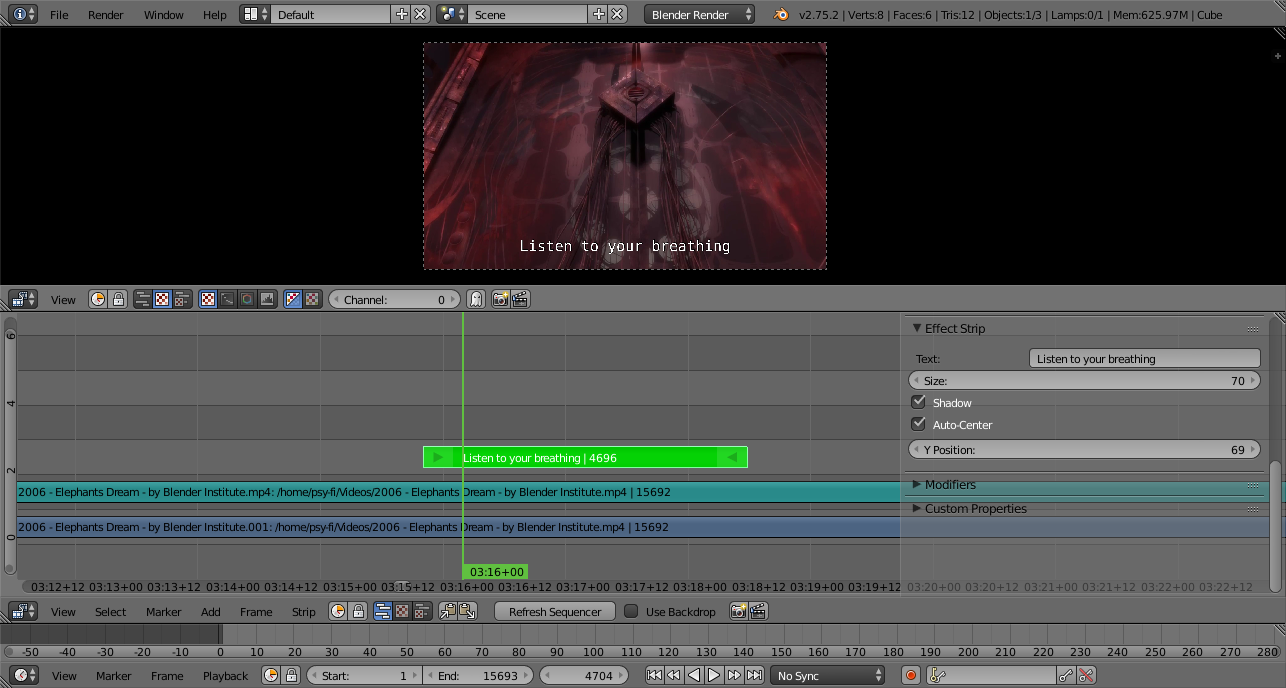1286x688 pixels.
Task: Open the sequencer editor type selector
Action: point(23,611)
